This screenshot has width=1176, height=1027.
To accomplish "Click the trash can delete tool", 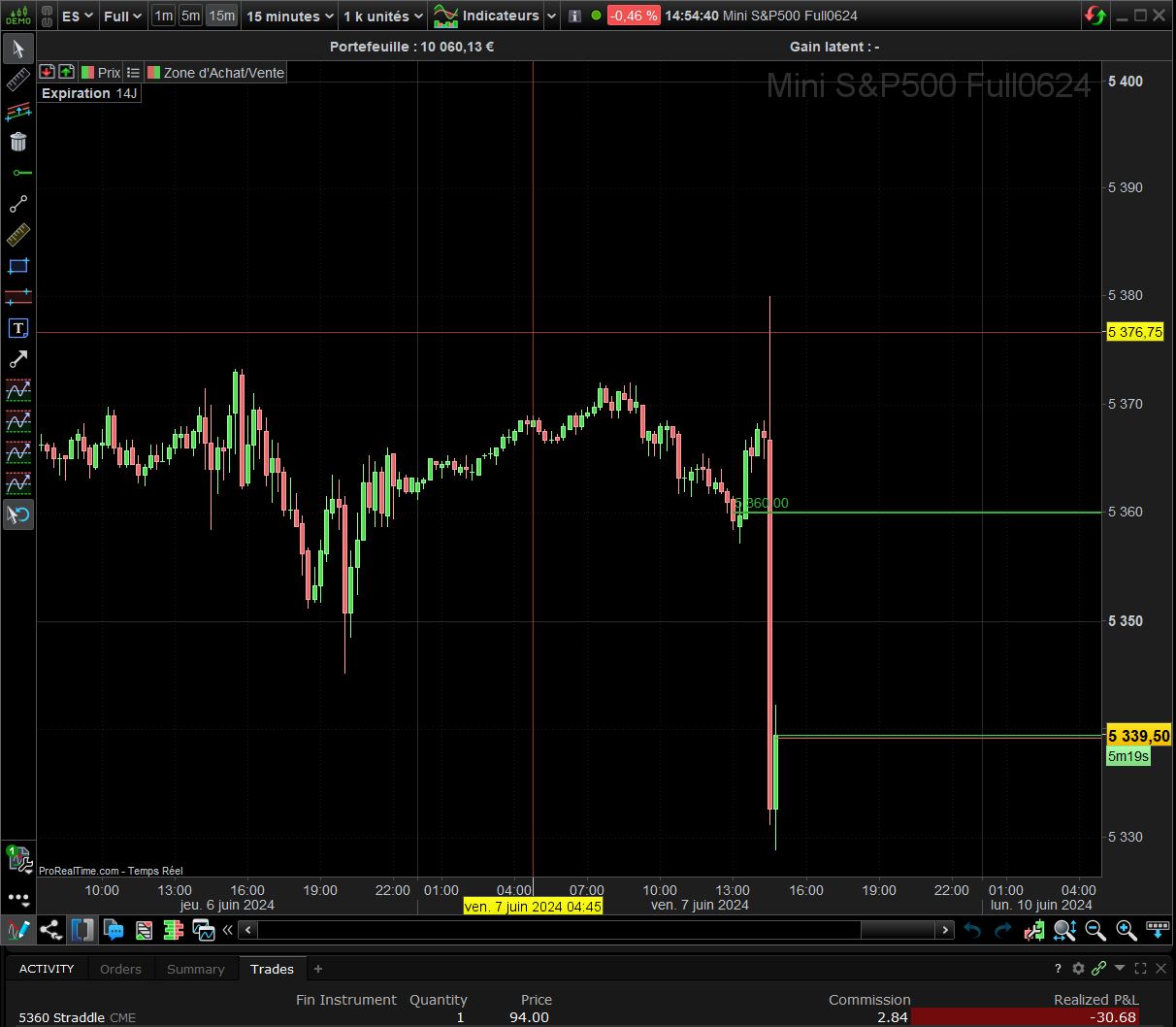I will pyautogui.click(x=18, y=143).
